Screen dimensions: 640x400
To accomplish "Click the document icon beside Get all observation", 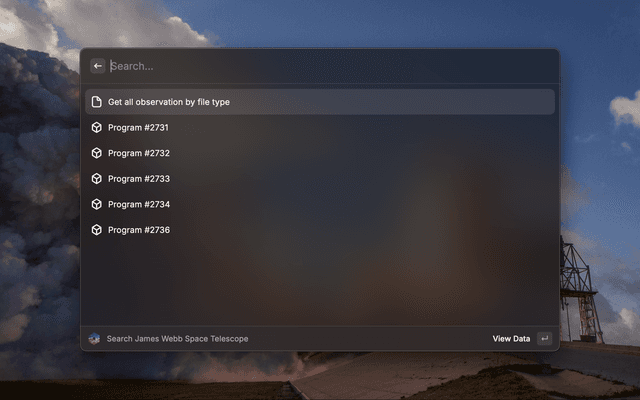I will 96,102.
